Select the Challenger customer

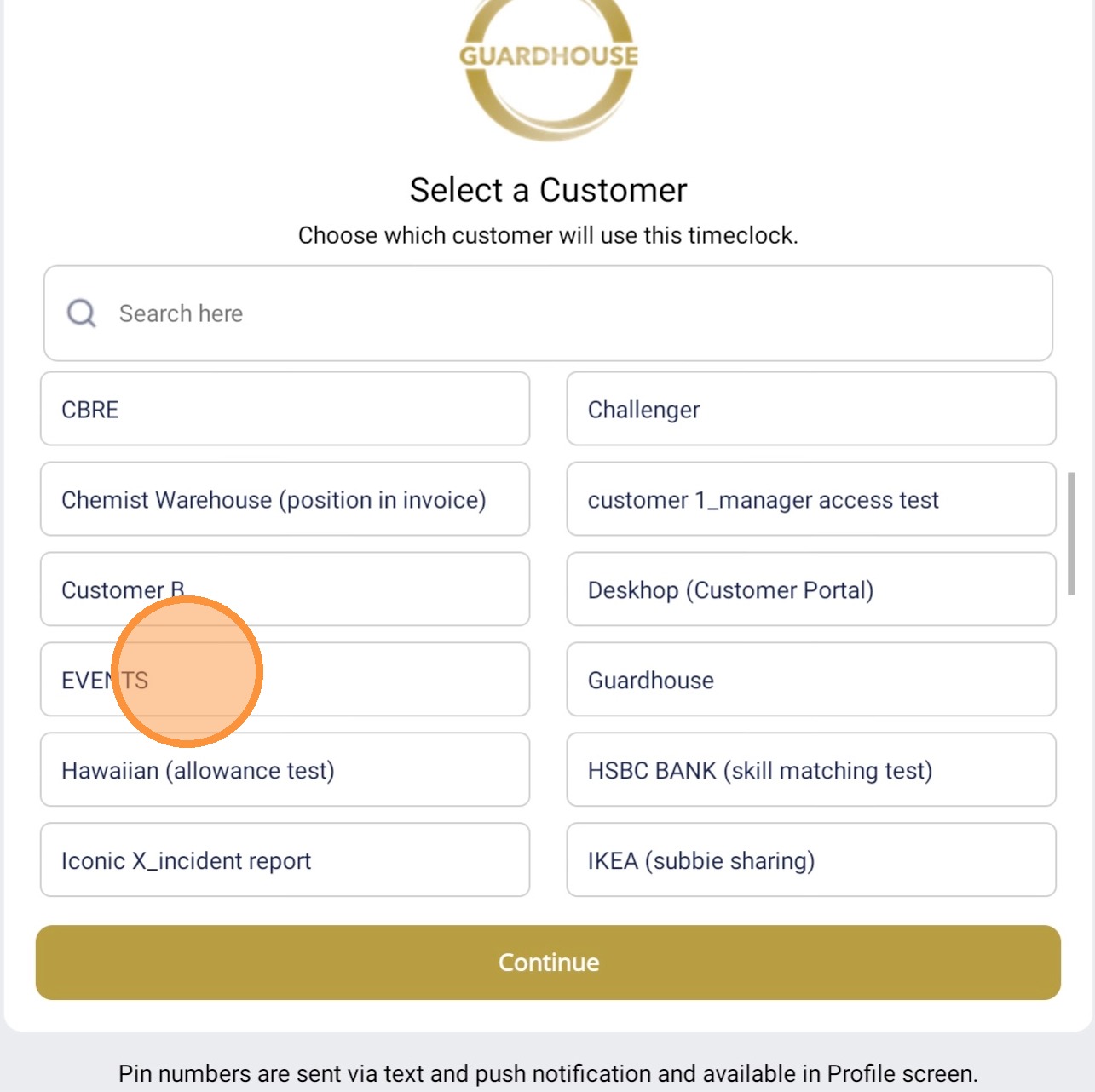(x=810, y=409)
